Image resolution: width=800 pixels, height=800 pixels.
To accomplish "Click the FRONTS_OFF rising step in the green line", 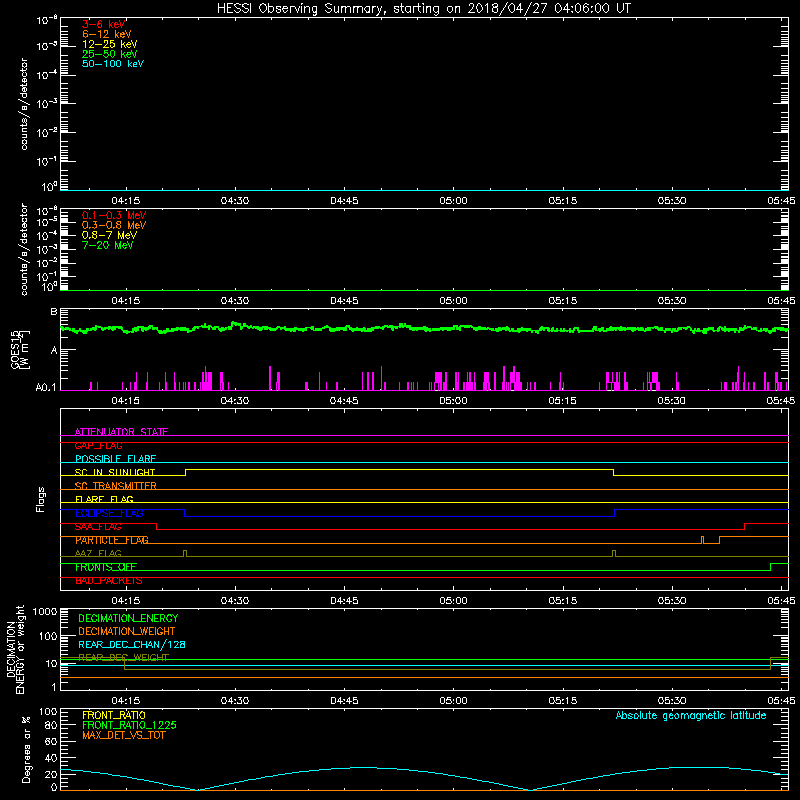I will (x=770, y=567).
